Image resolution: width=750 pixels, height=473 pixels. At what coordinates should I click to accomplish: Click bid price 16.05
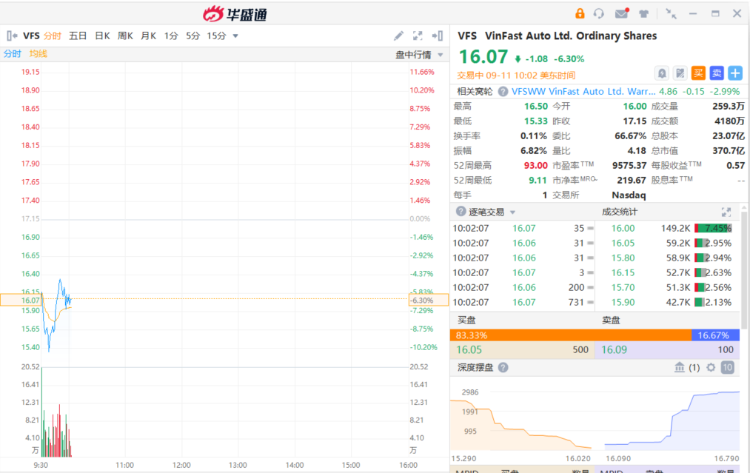pos(469,350)
